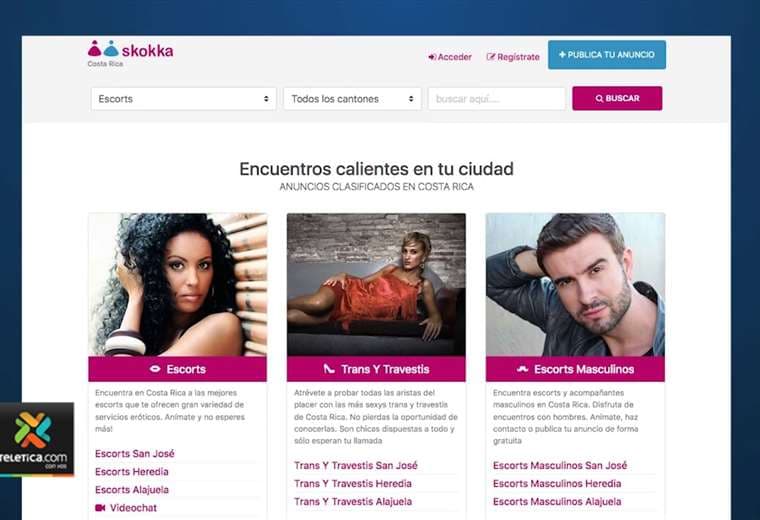Open the Acceder login link
Screen dimensions: 760x520
click(450, 57)
